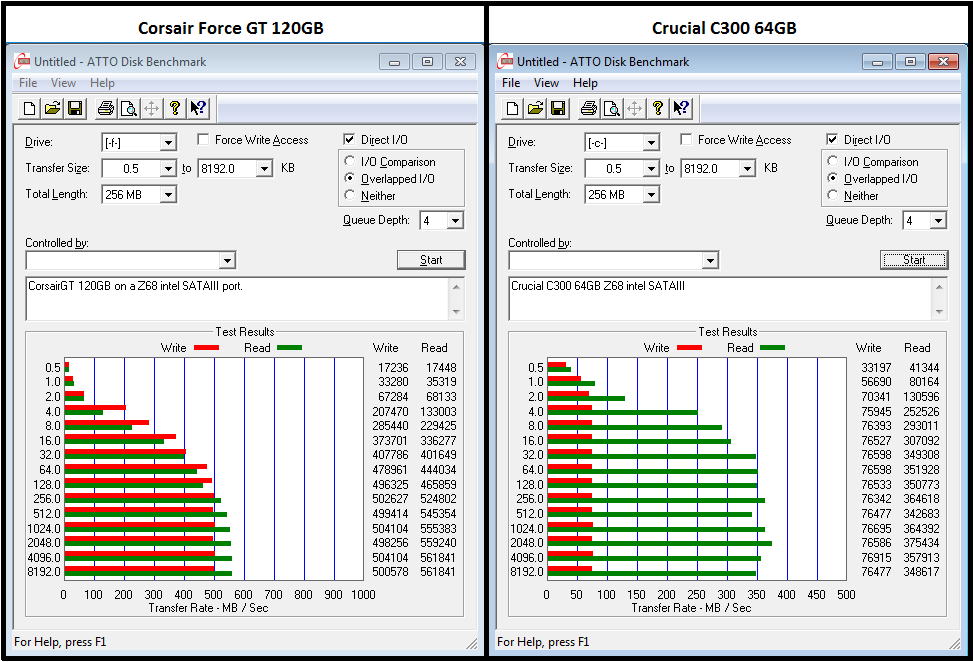Select I/O Comparison radio in Corsair window

[349, 161]
